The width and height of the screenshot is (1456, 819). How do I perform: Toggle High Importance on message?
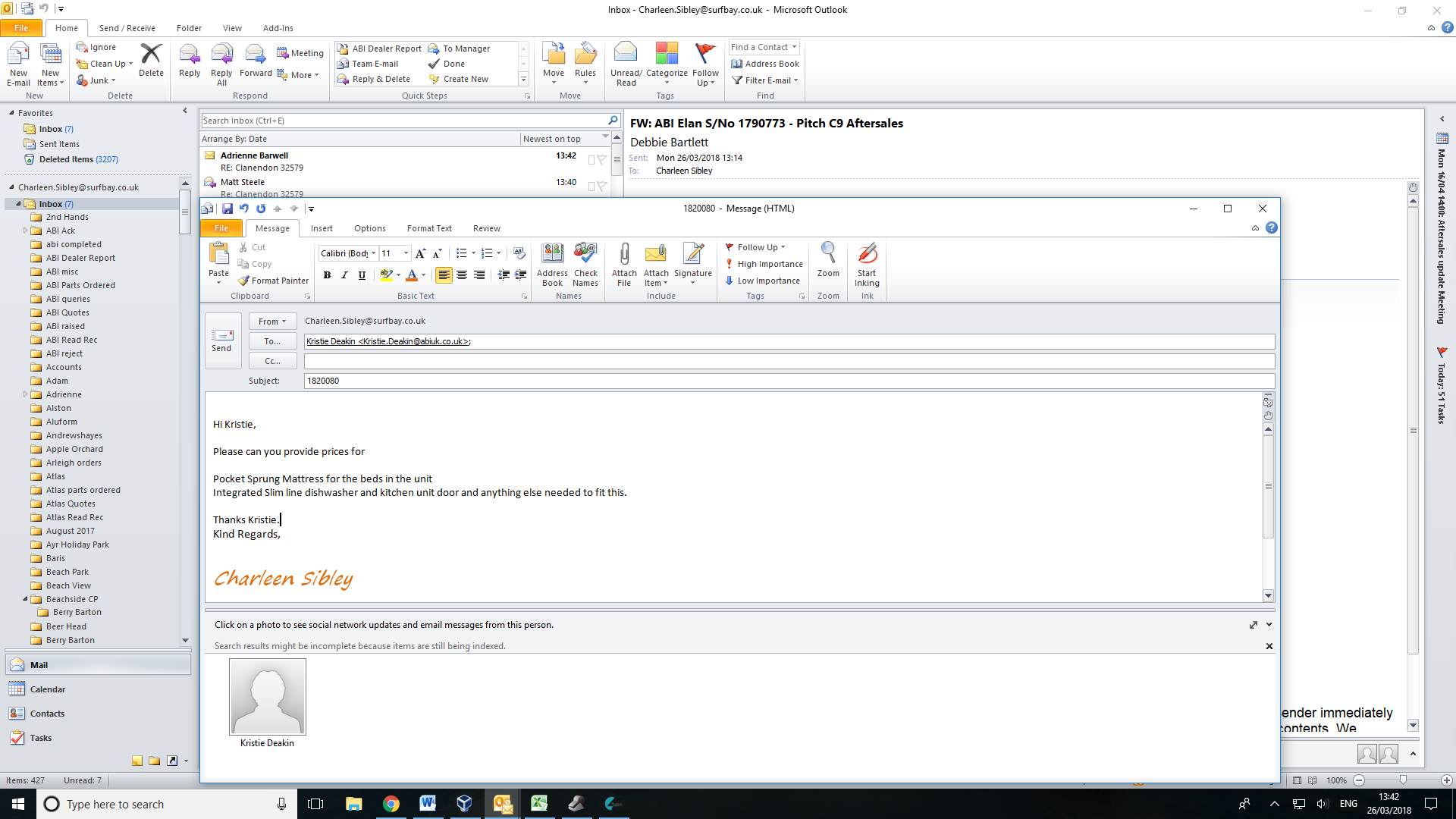click(x=764, y=264)
